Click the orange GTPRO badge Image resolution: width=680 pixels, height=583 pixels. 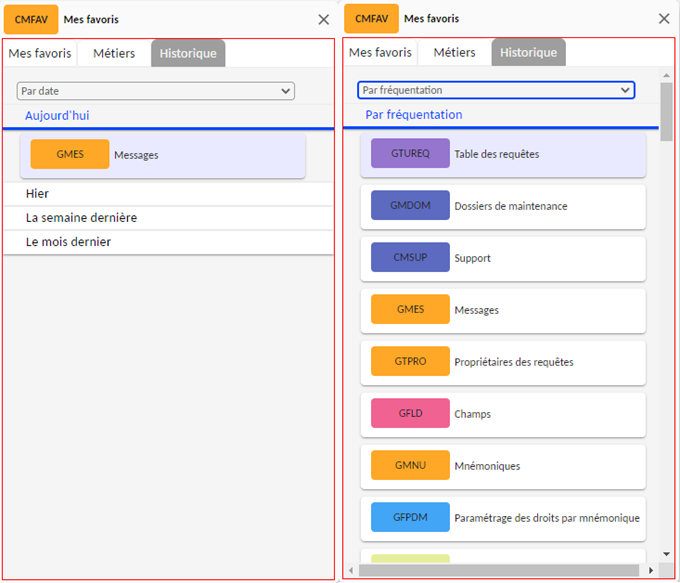point(410,362)
